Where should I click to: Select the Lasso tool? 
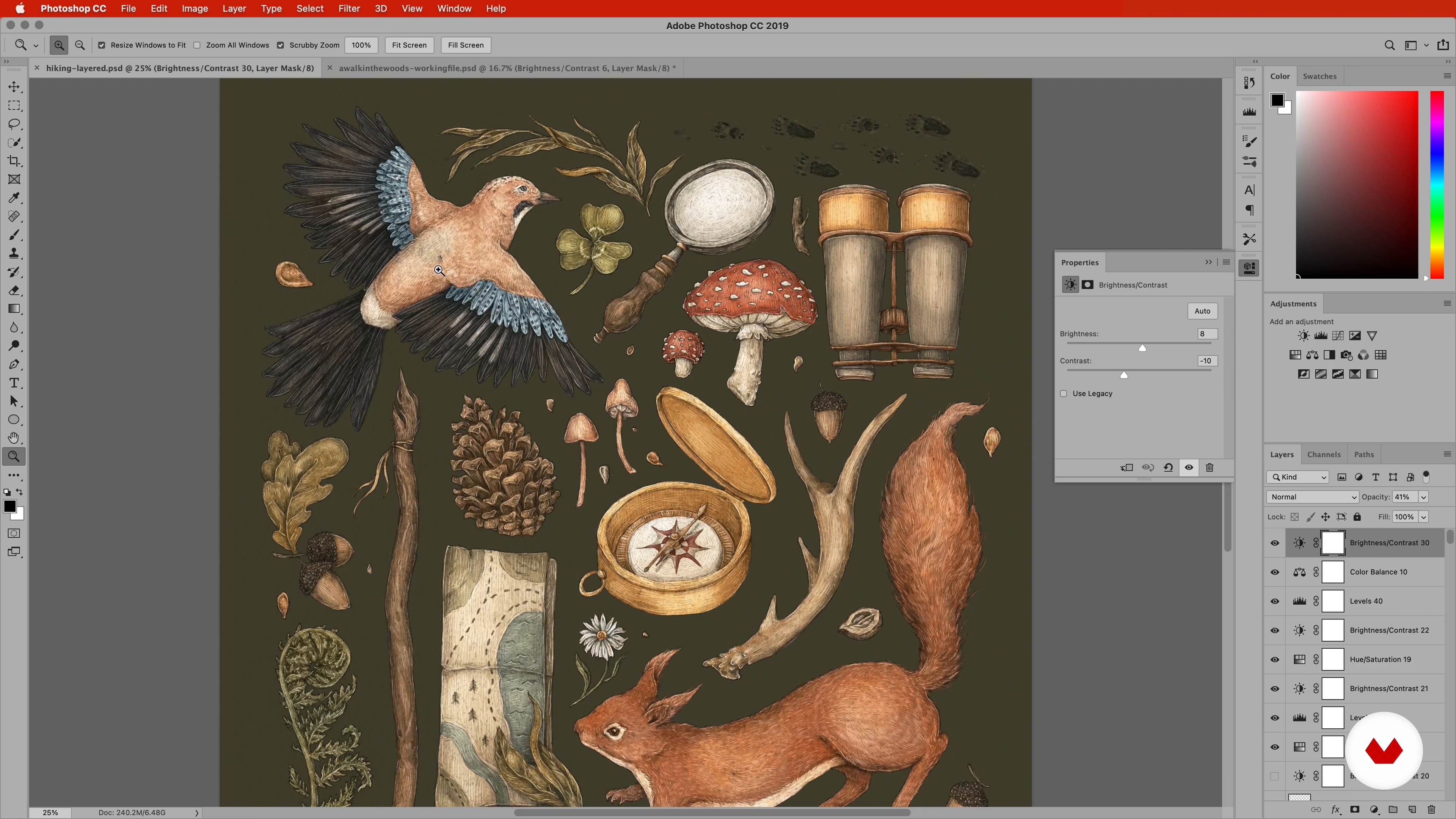(14, 124)
